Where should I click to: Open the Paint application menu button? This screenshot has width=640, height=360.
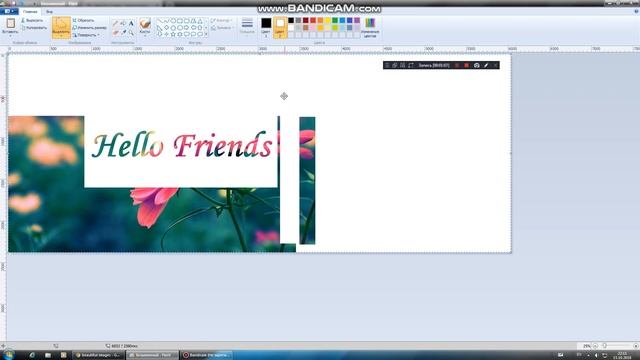9,11
